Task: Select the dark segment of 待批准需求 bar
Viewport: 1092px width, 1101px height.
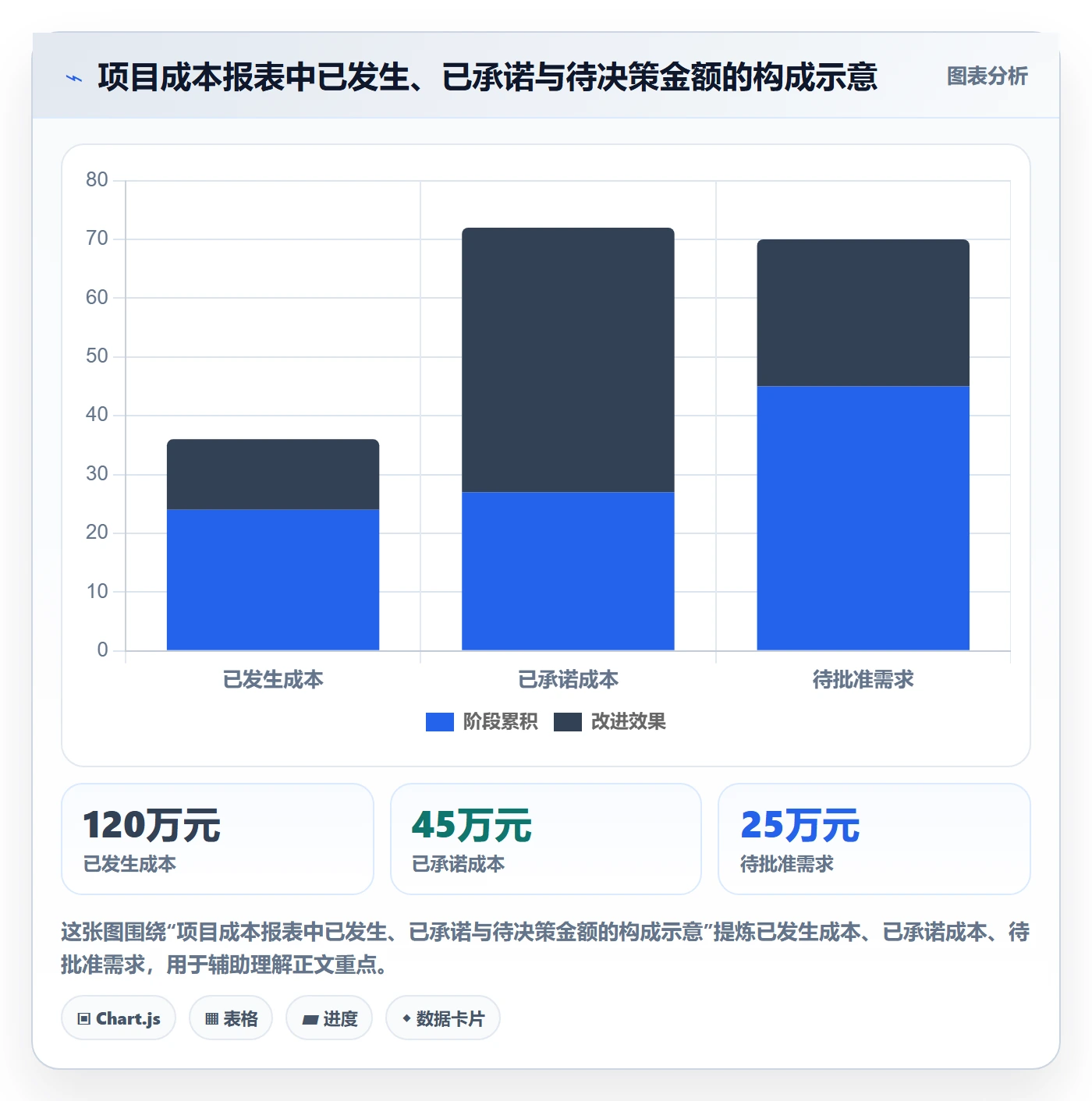Action: 863,313
